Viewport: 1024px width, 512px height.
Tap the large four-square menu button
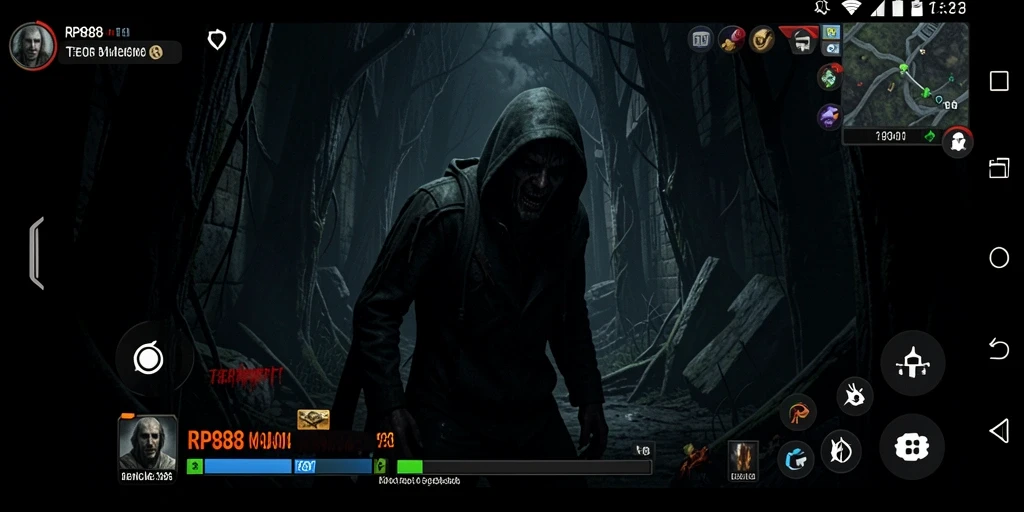912,447
